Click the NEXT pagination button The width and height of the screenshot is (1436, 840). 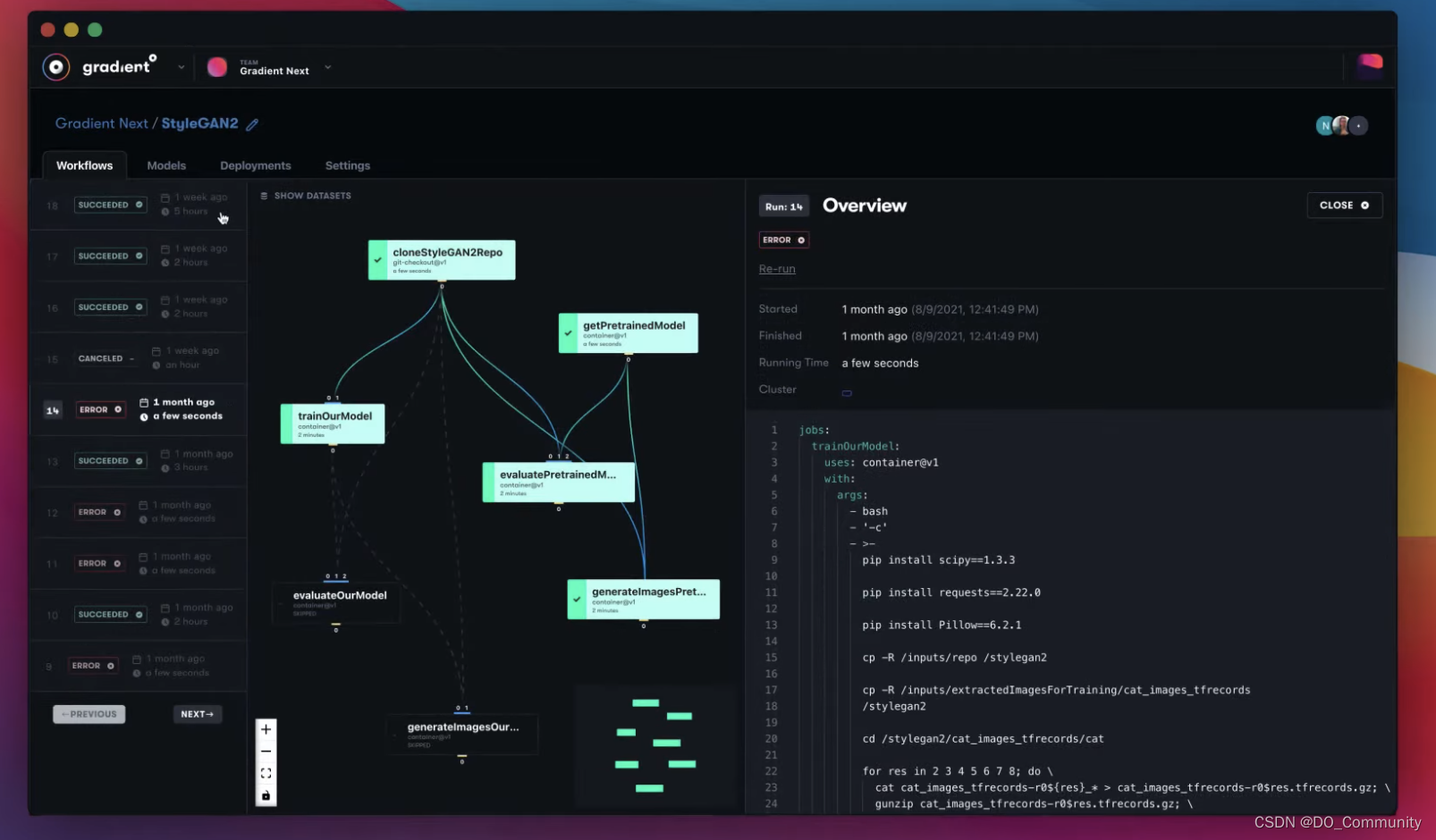pos(198,714)
